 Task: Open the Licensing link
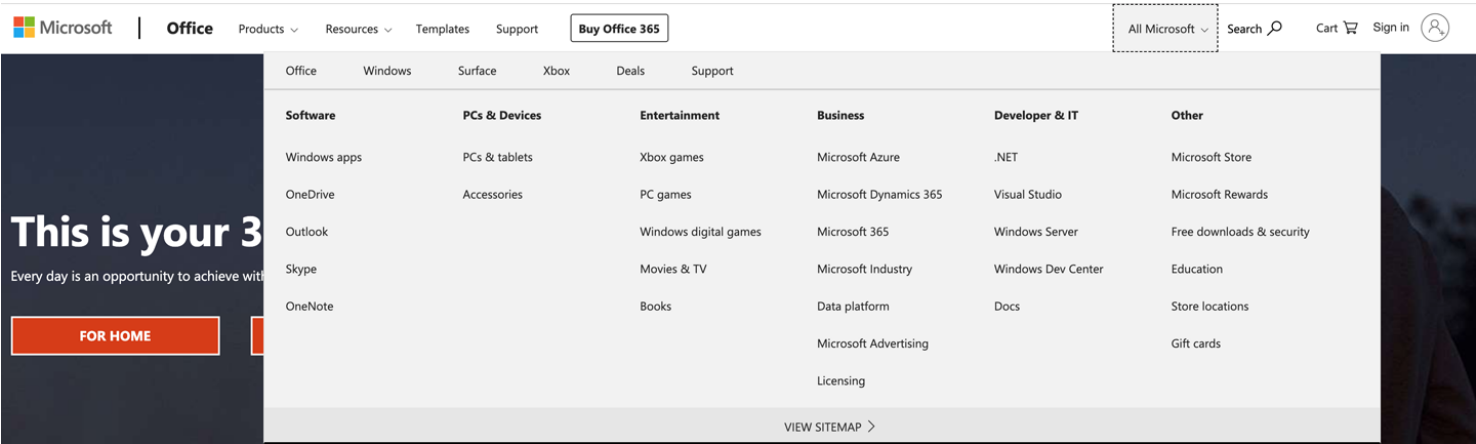click(841, 380)
